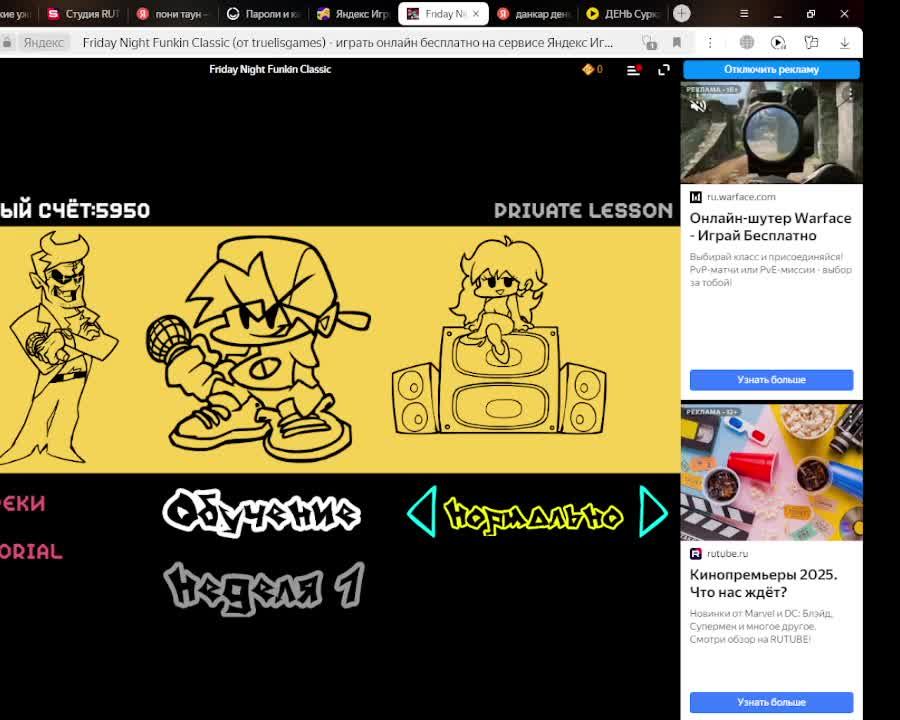Open the three-dot page options menu
Screen dimensions: 900x720
tap(710, 42)
